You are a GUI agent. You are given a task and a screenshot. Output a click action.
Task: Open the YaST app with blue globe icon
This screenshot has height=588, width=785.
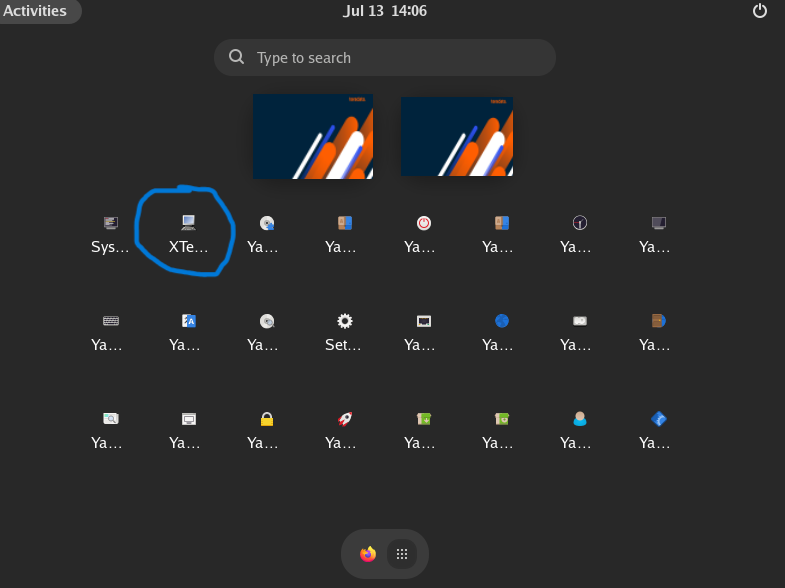(502, 332)
